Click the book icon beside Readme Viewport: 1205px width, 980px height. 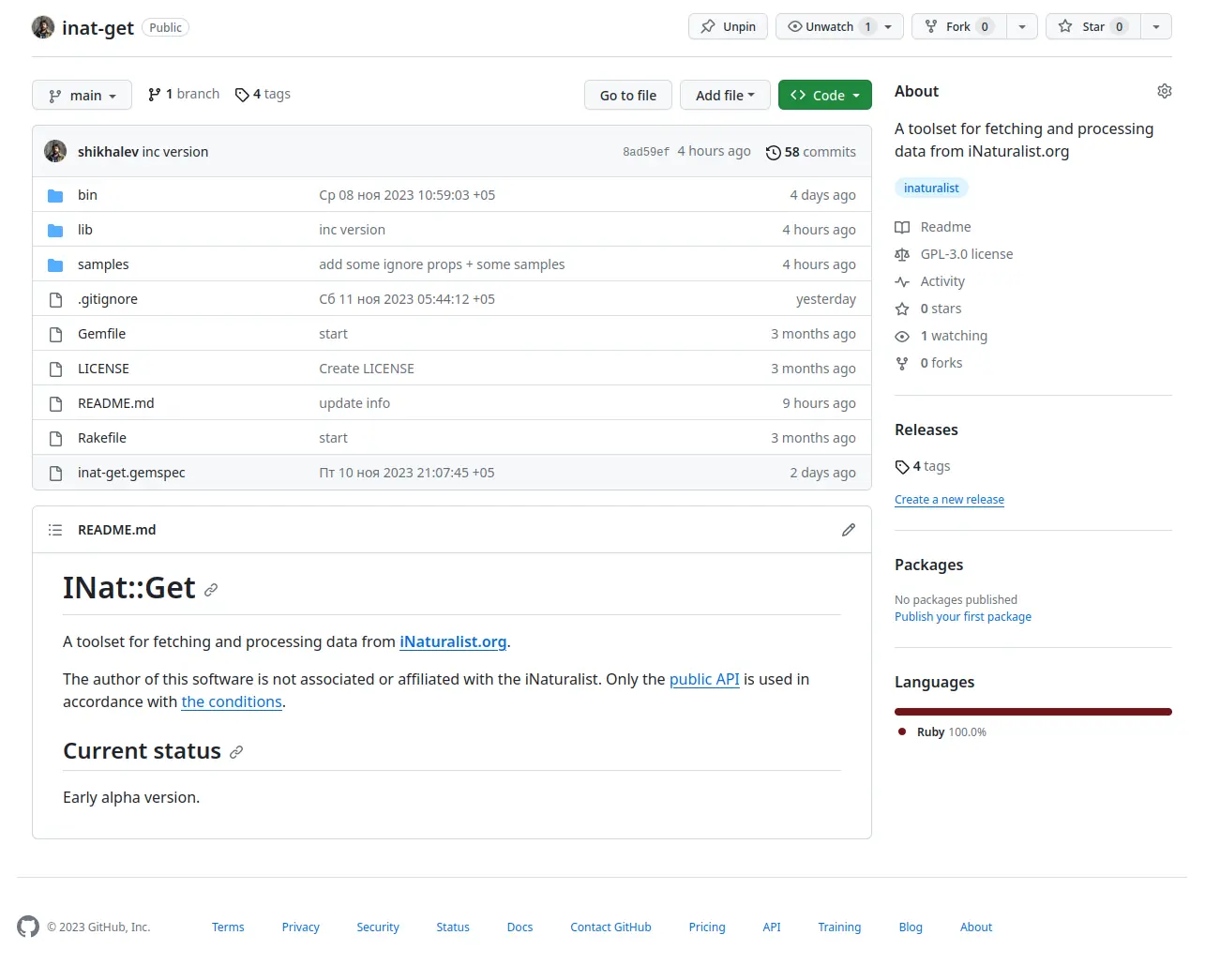(902, 227)
